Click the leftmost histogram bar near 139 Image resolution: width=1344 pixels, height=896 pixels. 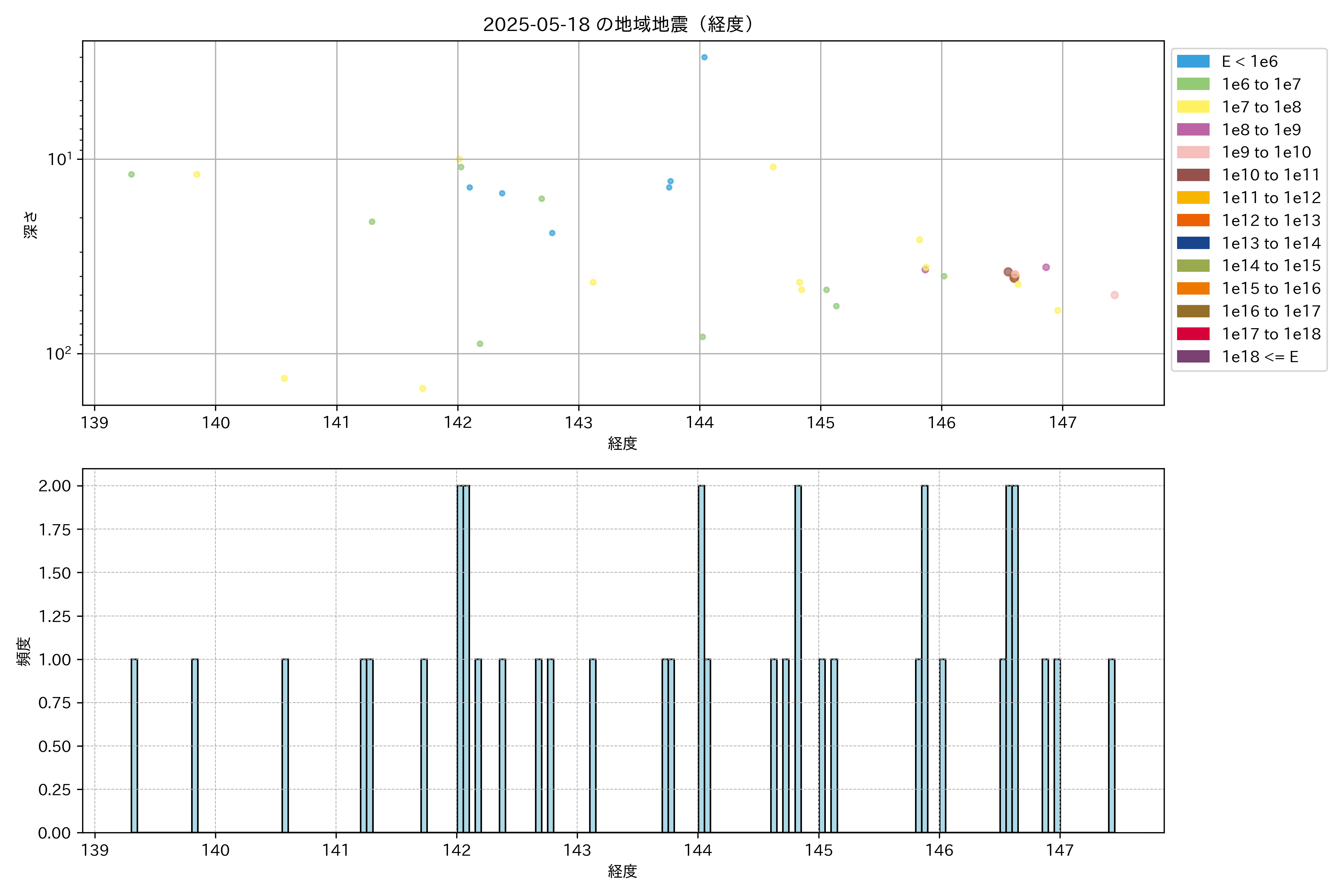(134, 745)
